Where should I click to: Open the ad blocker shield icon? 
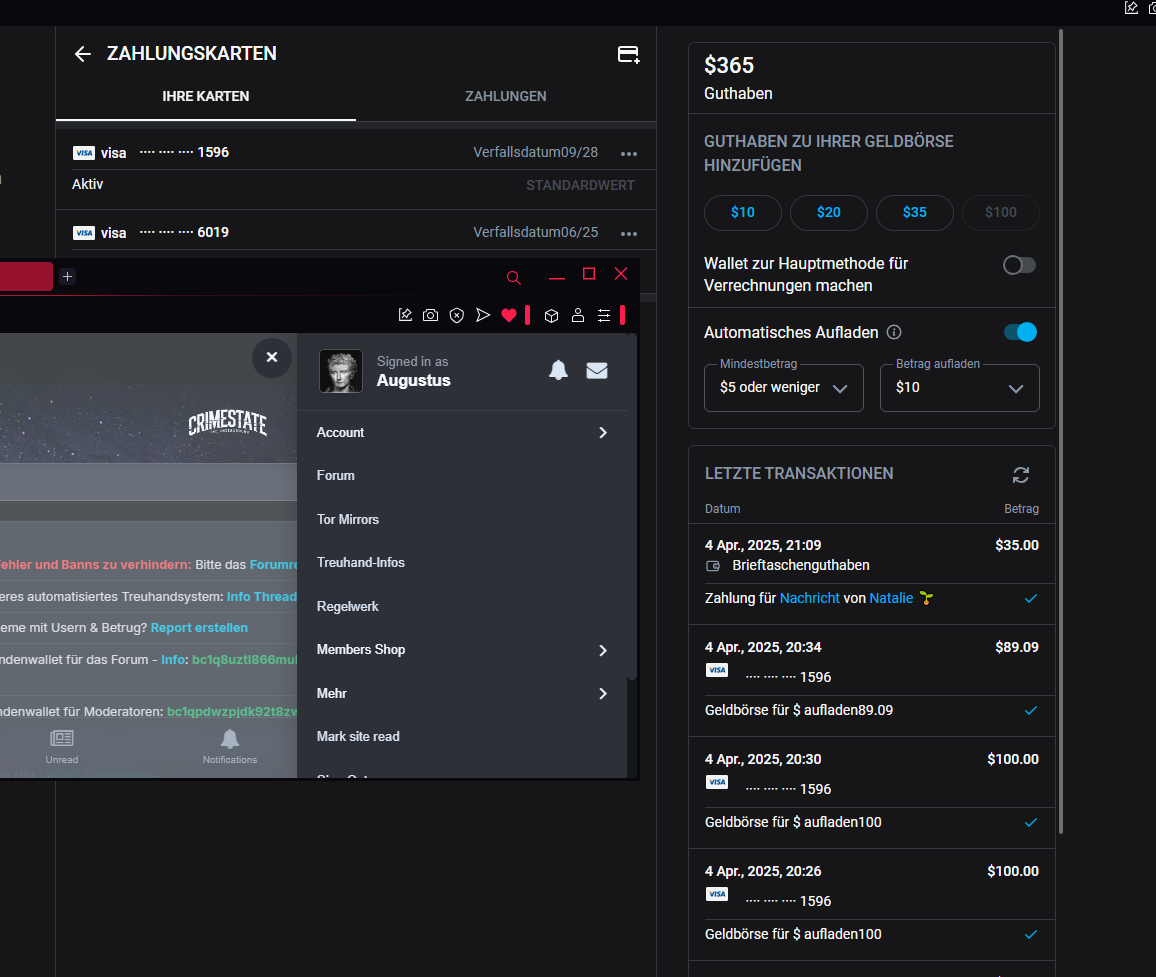point(457,316)
